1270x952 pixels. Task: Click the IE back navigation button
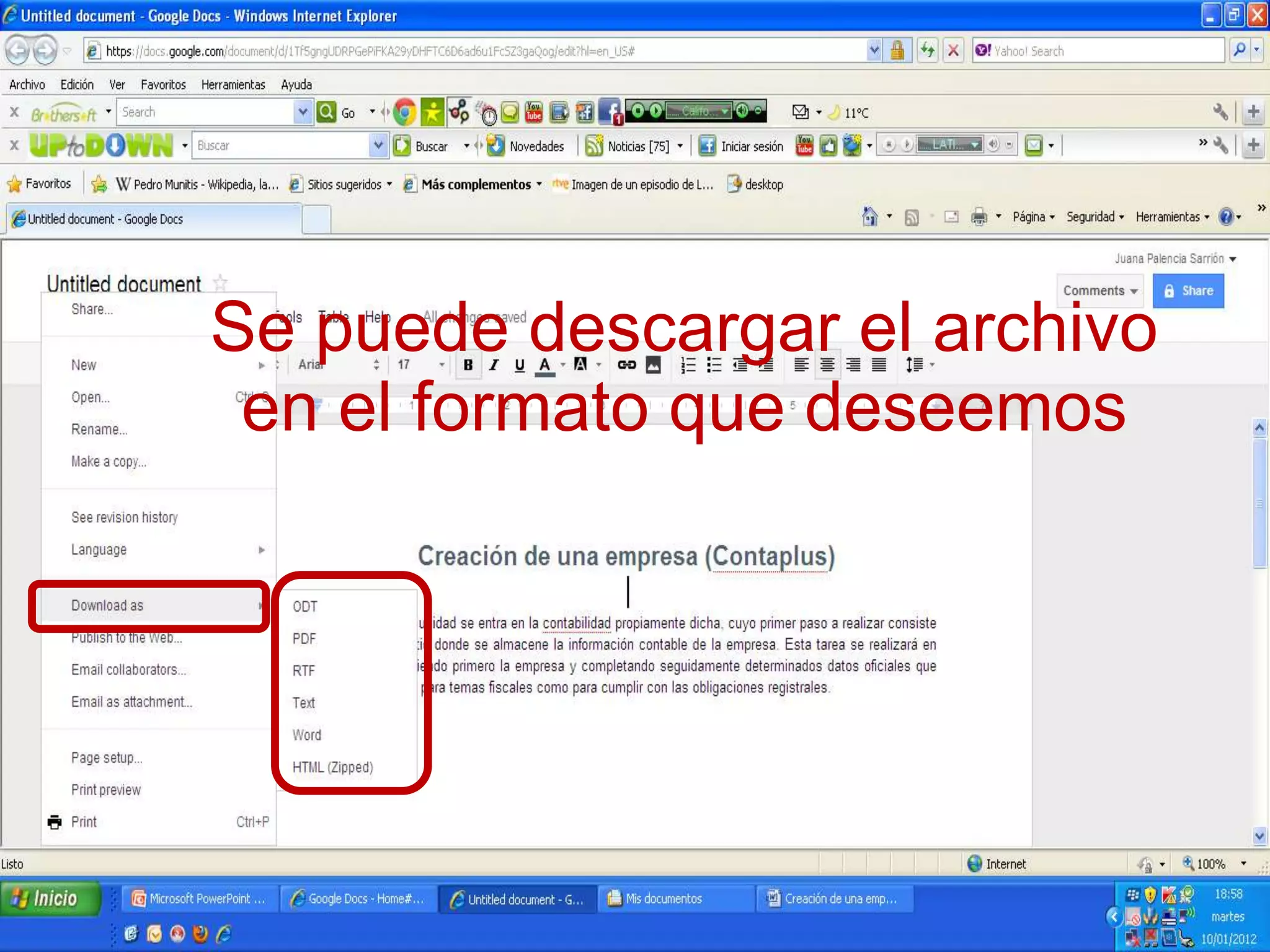[x=17, y=50]
